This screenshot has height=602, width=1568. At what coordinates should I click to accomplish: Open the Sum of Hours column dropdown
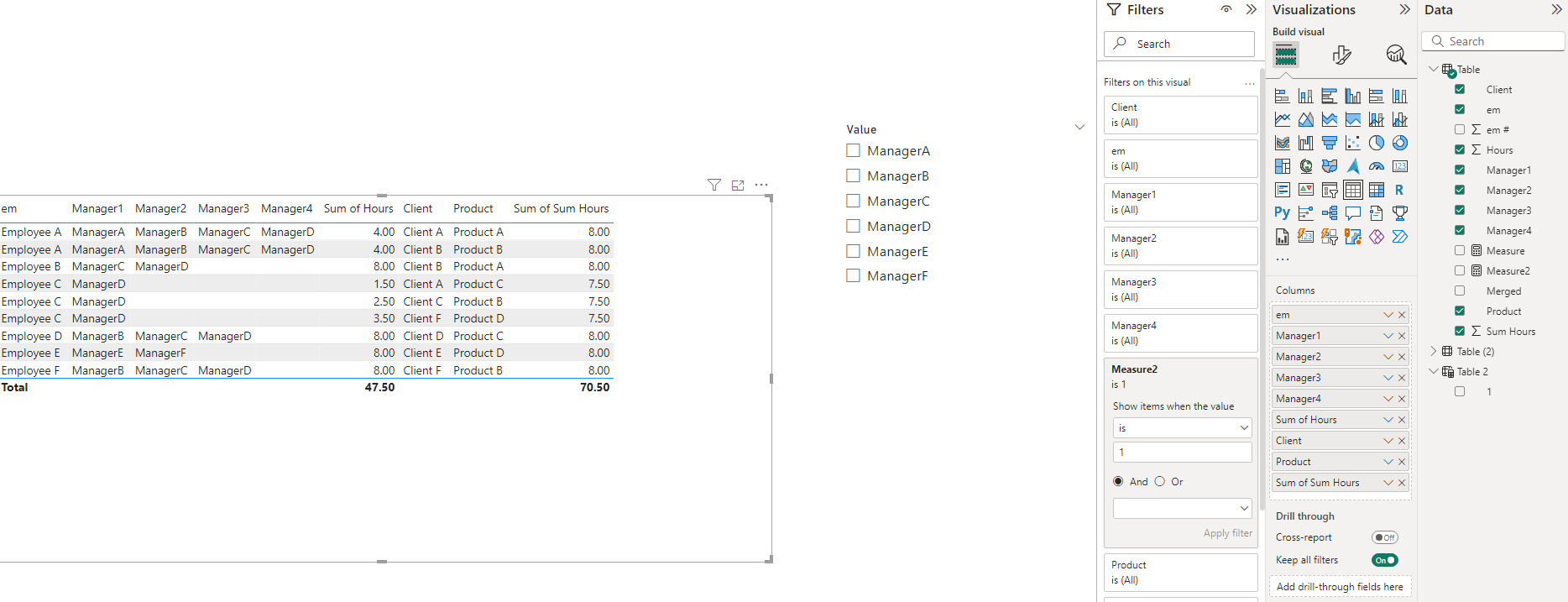click(x=1388, y=420)
